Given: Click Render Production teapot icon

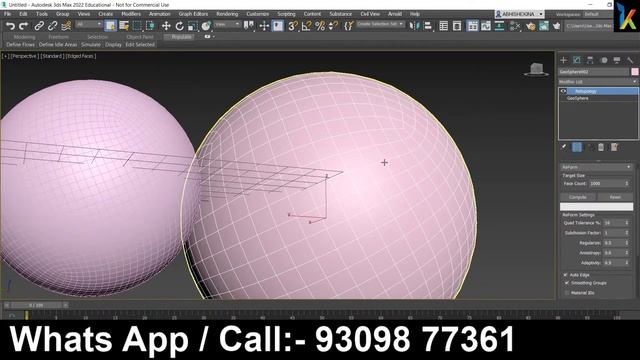Looking at the screenshot, I should (557, 26).
